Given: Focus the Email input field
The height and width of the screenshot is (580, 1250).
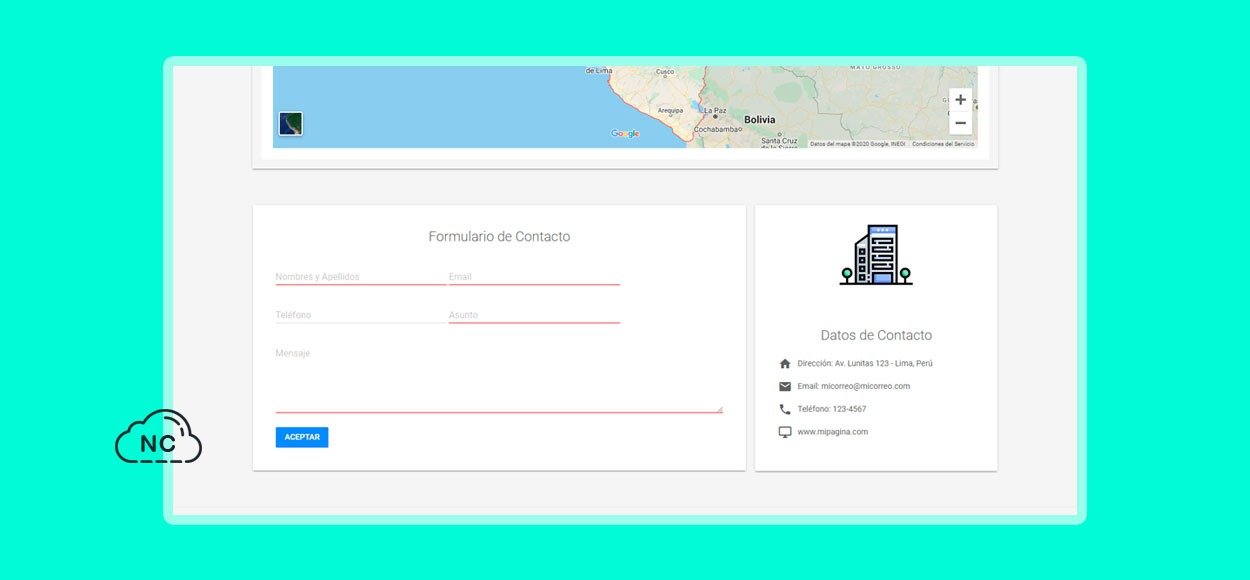Looking at the screenshot, I should pyautogui.click(x=534, y=277).
